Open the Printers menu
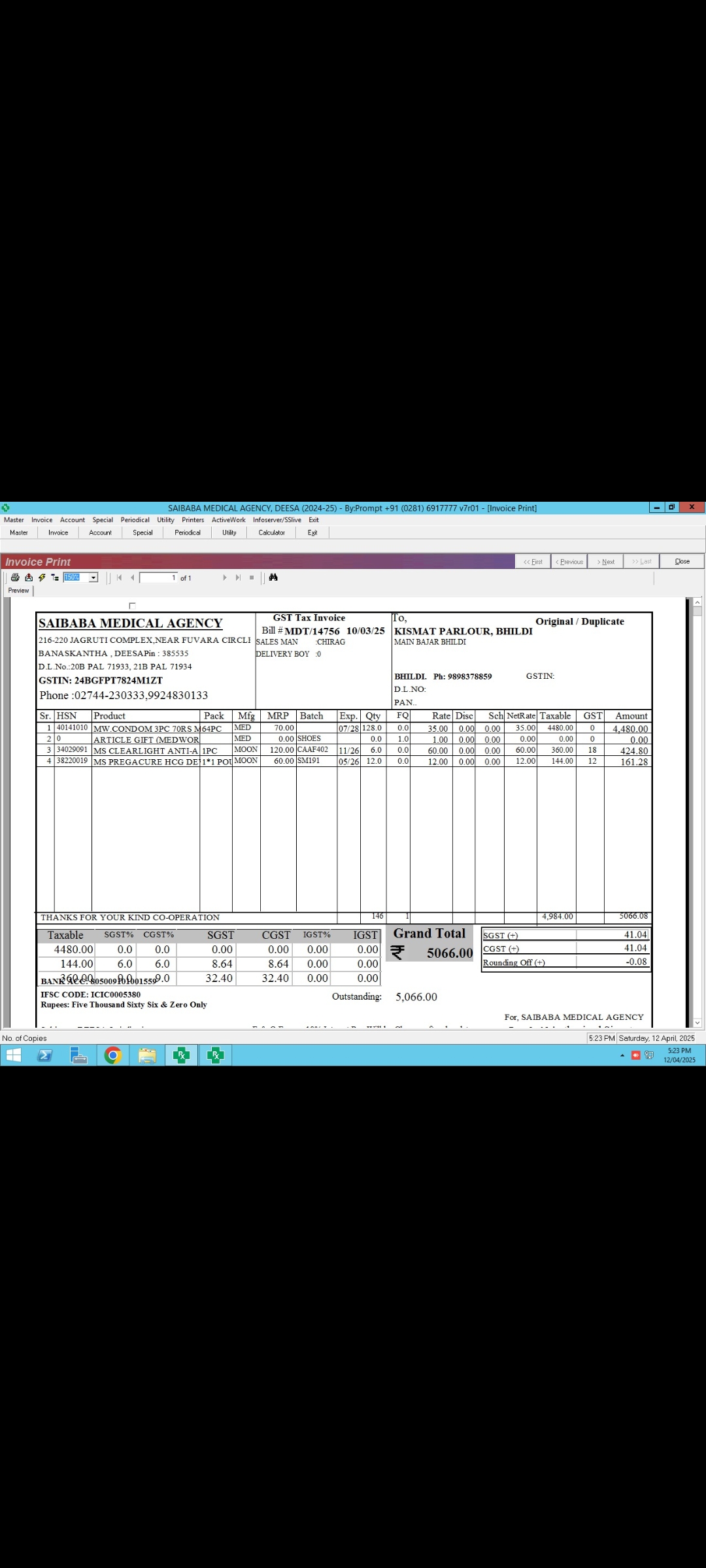The height and width of the screenshot is (1568, 706). pyautogui.click(x=193, y=520)
